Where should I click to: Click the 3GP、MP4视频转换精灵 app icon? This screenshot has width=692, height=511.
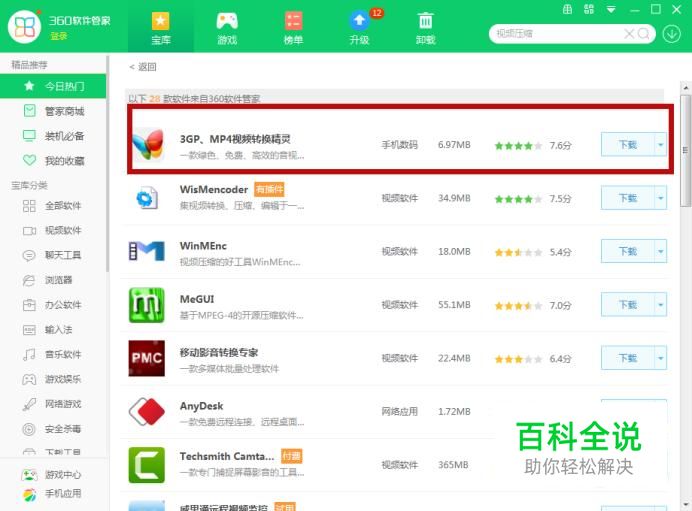coord(147,145)
